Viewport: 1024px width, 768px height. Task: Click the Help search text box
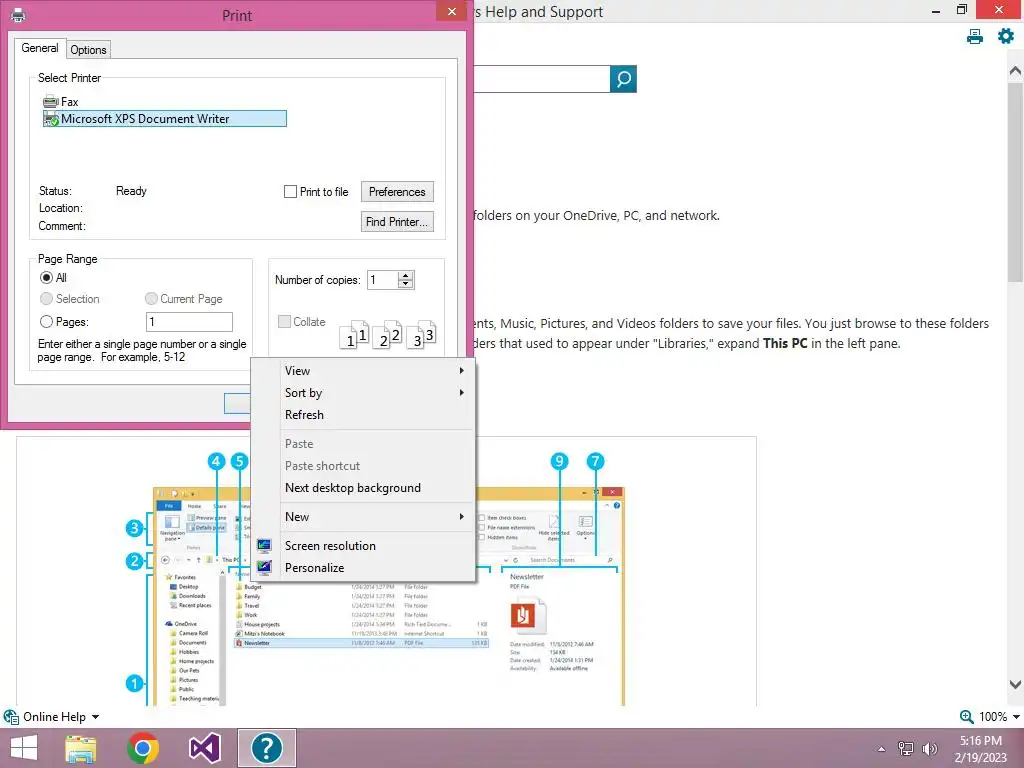click(542, 79)
